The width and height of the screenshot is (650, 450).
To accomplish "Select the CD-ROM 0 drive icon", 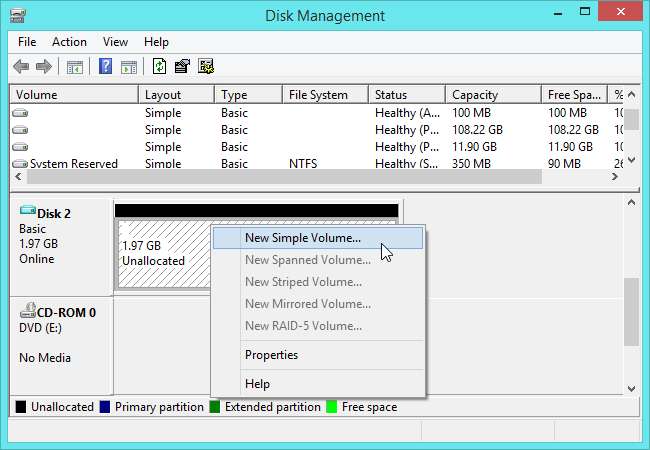I will coord(28,310).
